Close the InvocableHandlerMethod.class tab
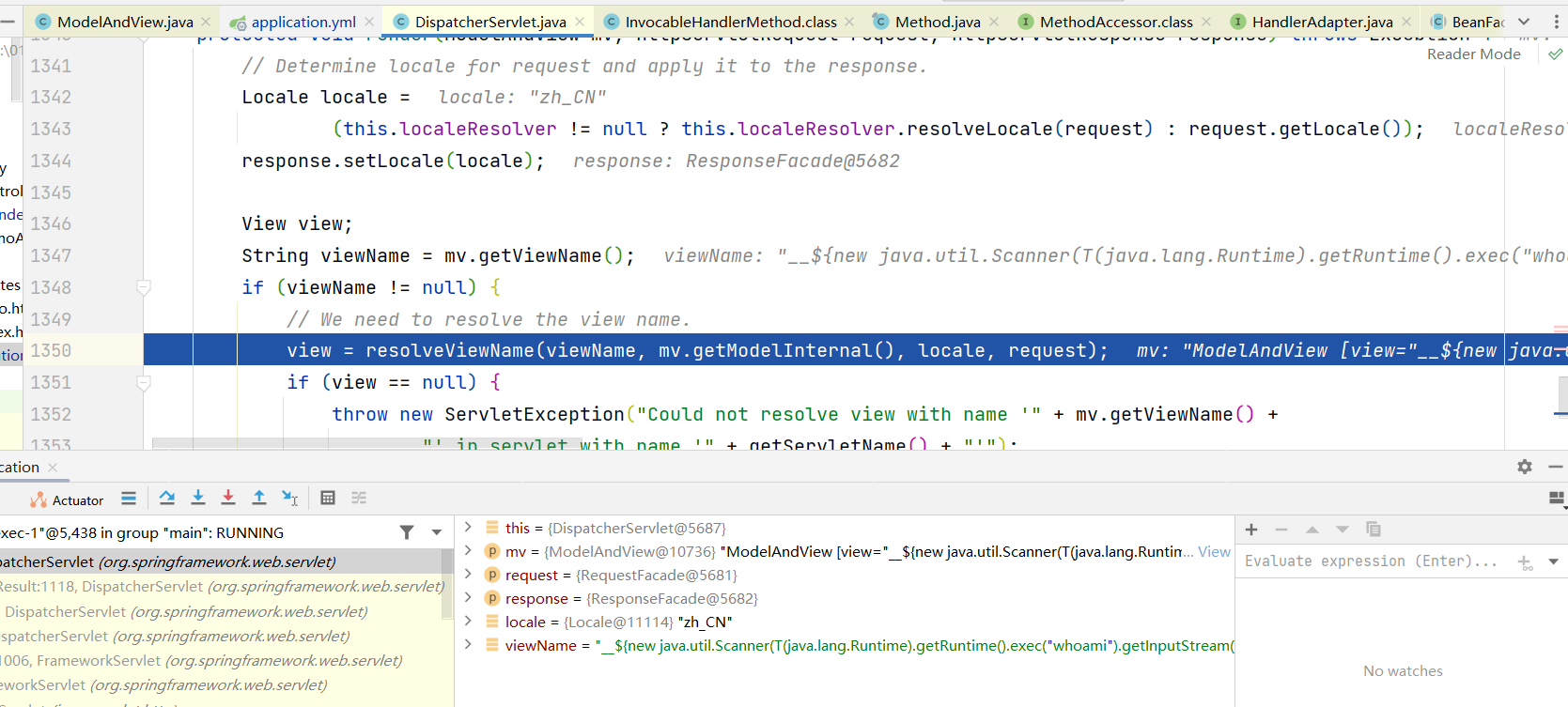Image resolution: width=1568 pixels, height=707 pixels. point(849,22)
